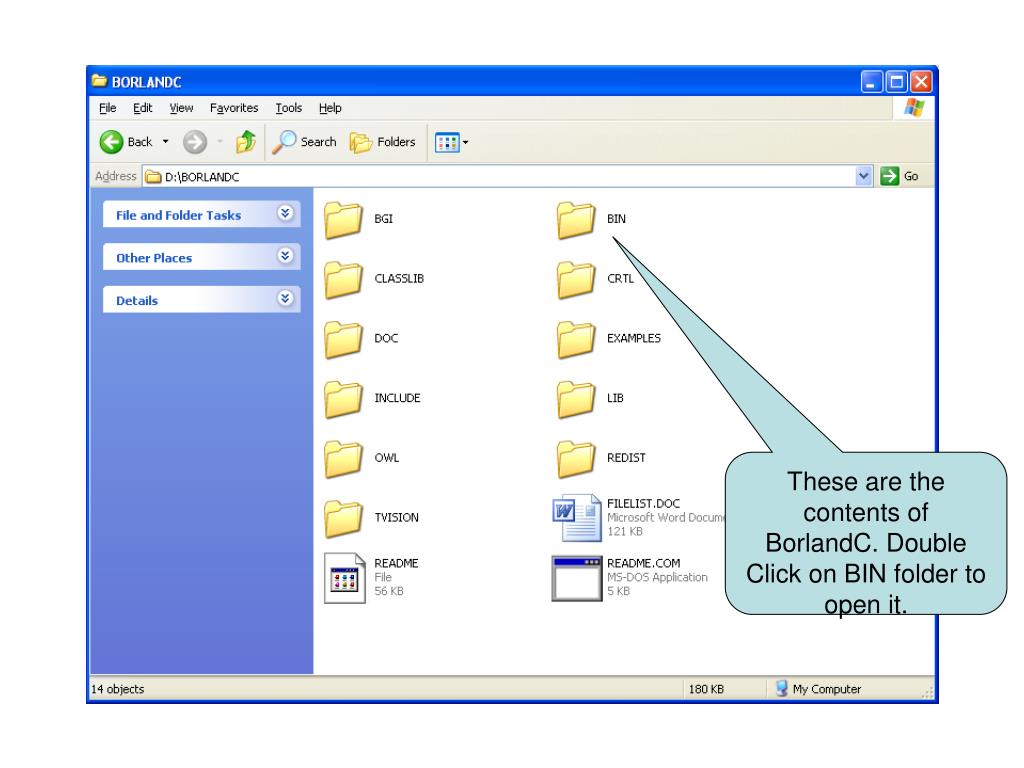The width and height of the screenshot is (1024, 768).
Task: Open the Forward history dropdown arrow
Action: click(220, 142)
